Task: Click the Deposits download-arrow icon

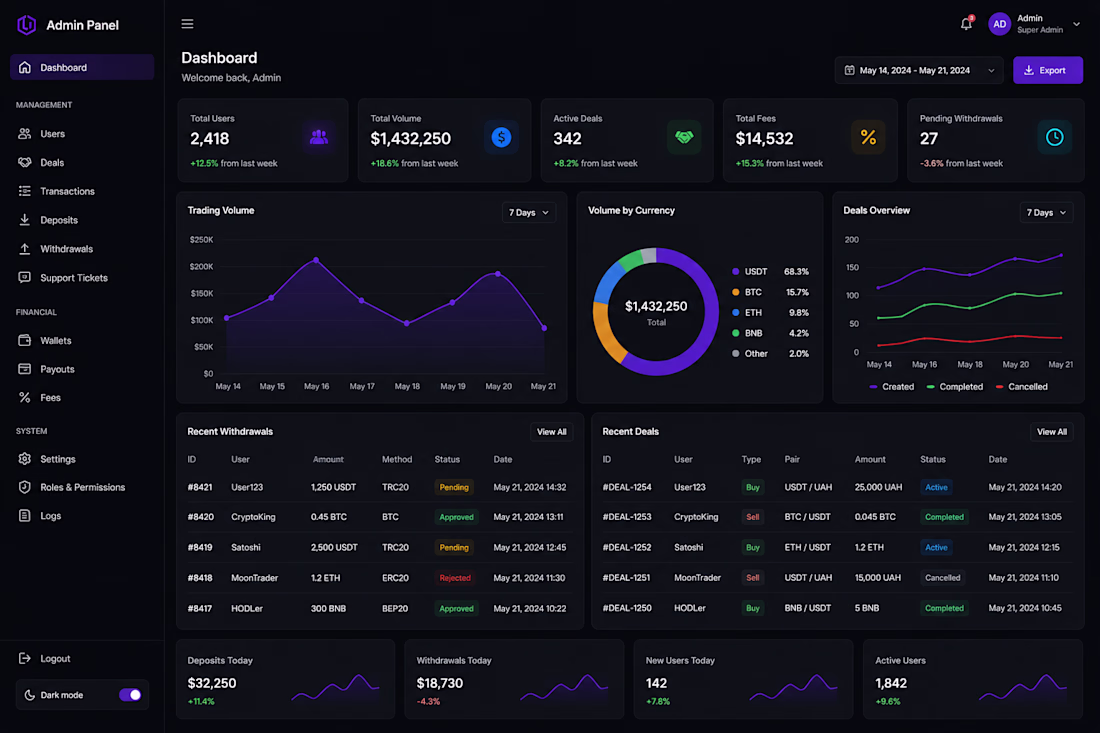Action: coord(25,220)
